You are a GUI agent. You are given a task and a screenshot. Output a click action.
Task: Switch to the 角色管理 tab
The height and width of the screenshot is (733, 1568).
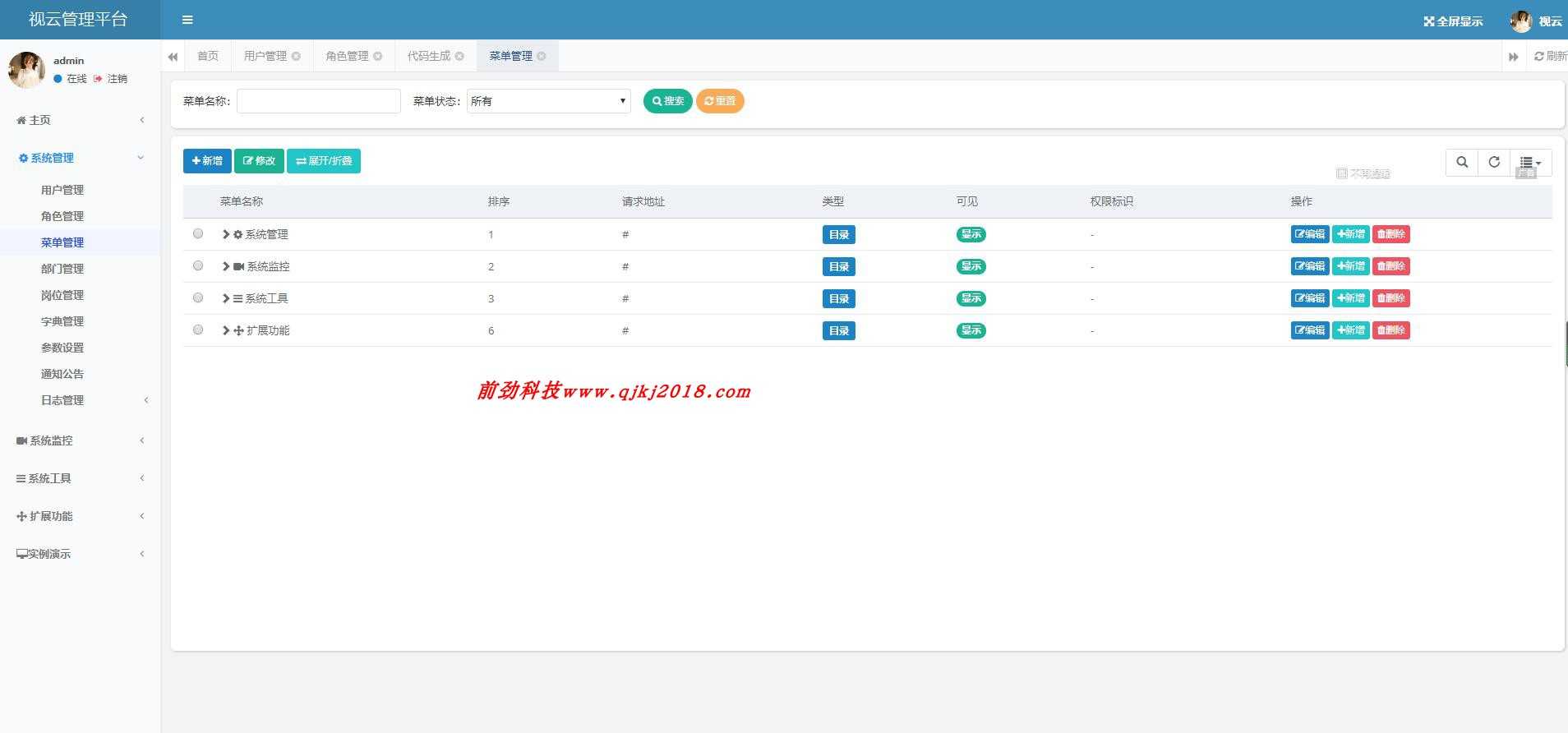point(347,56)
